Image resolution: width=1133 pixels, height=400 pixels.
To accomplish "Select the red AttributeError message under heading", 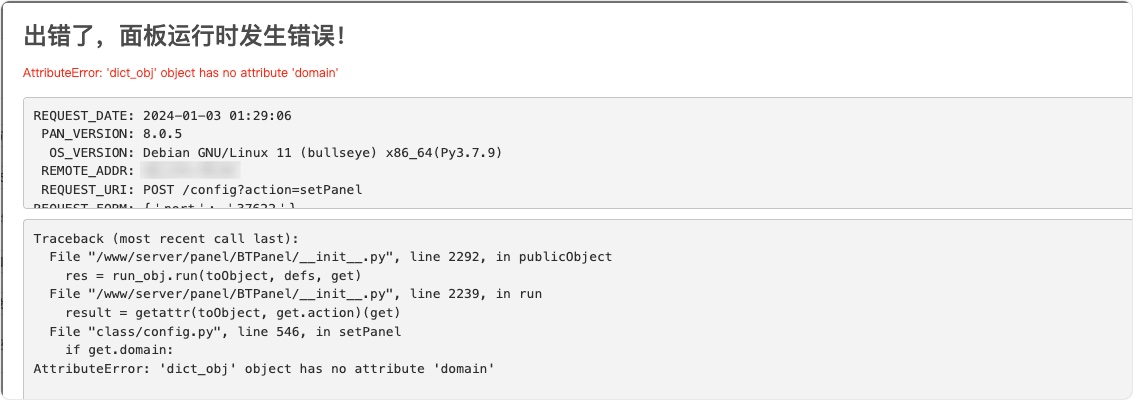I will (181, 72).
